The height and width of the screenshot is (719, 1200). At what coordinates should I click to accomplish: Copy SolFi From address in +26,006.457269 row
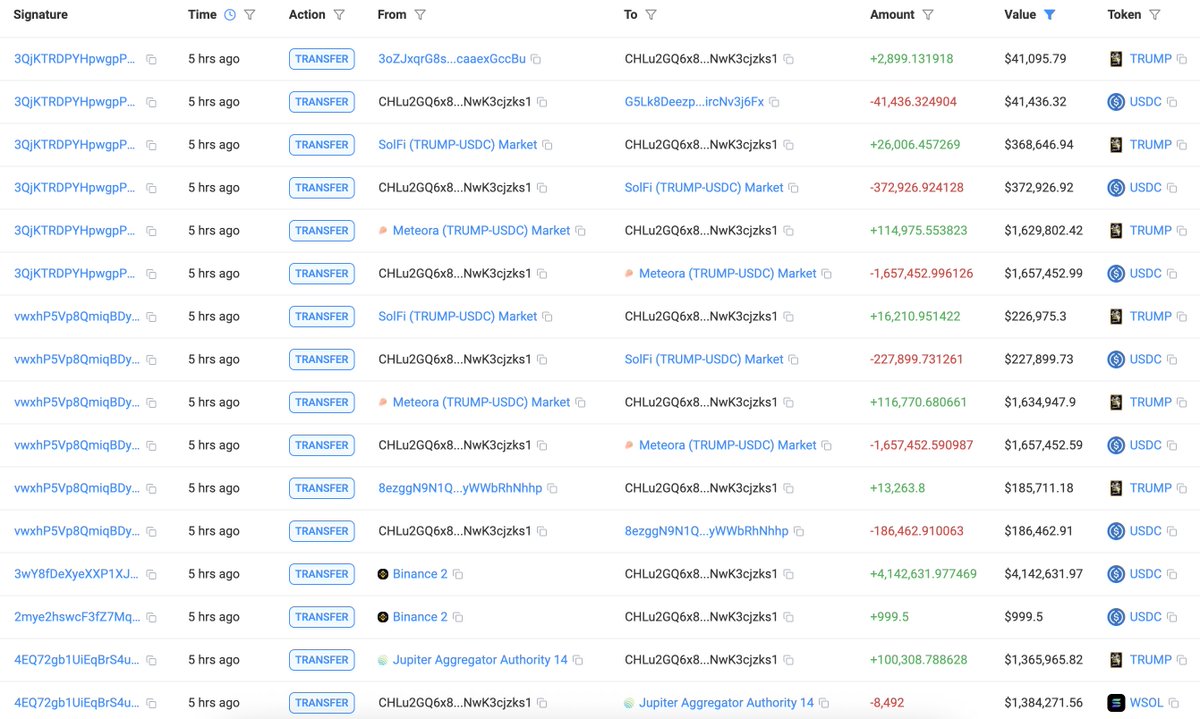click(547, 146)
